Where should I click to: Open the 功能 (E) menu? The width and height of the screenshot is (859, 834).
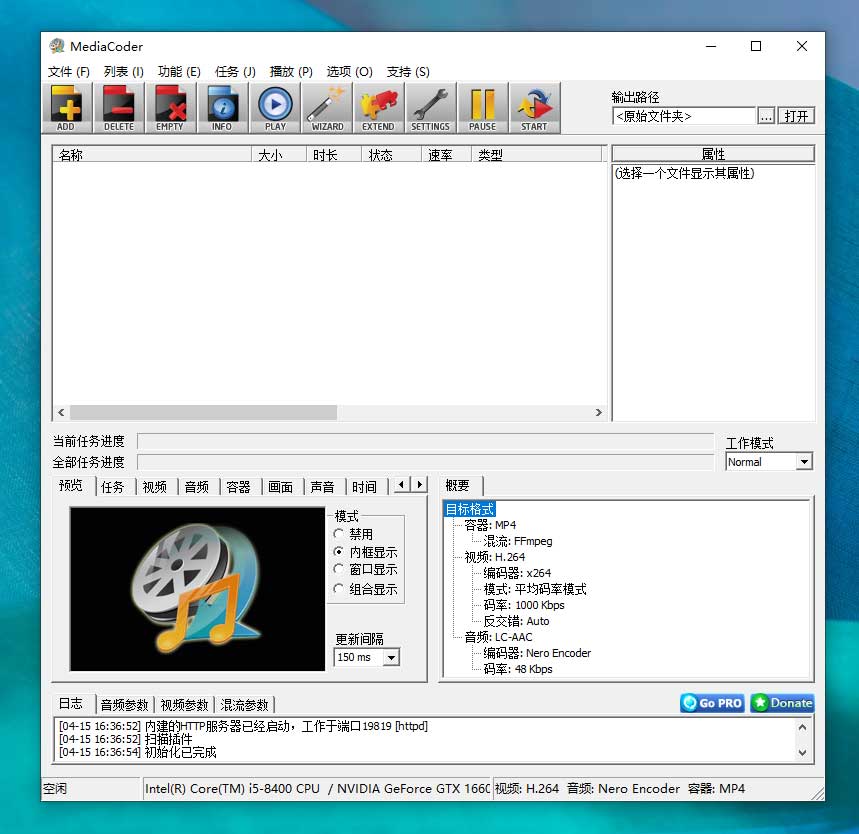point(179,72)
